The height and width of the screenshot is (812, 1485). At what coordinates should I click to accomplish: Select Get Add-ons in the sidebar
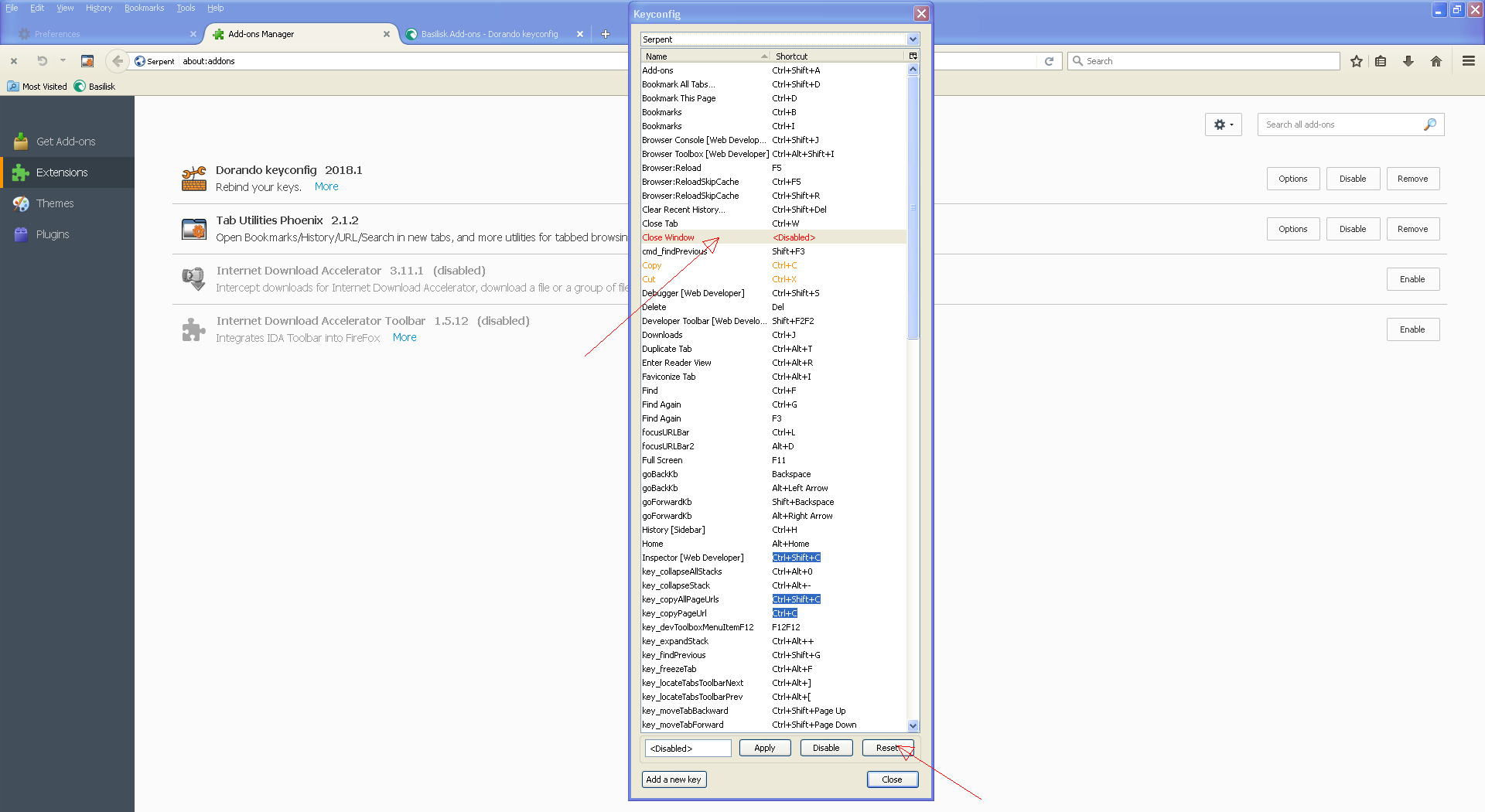click(67, 142)
